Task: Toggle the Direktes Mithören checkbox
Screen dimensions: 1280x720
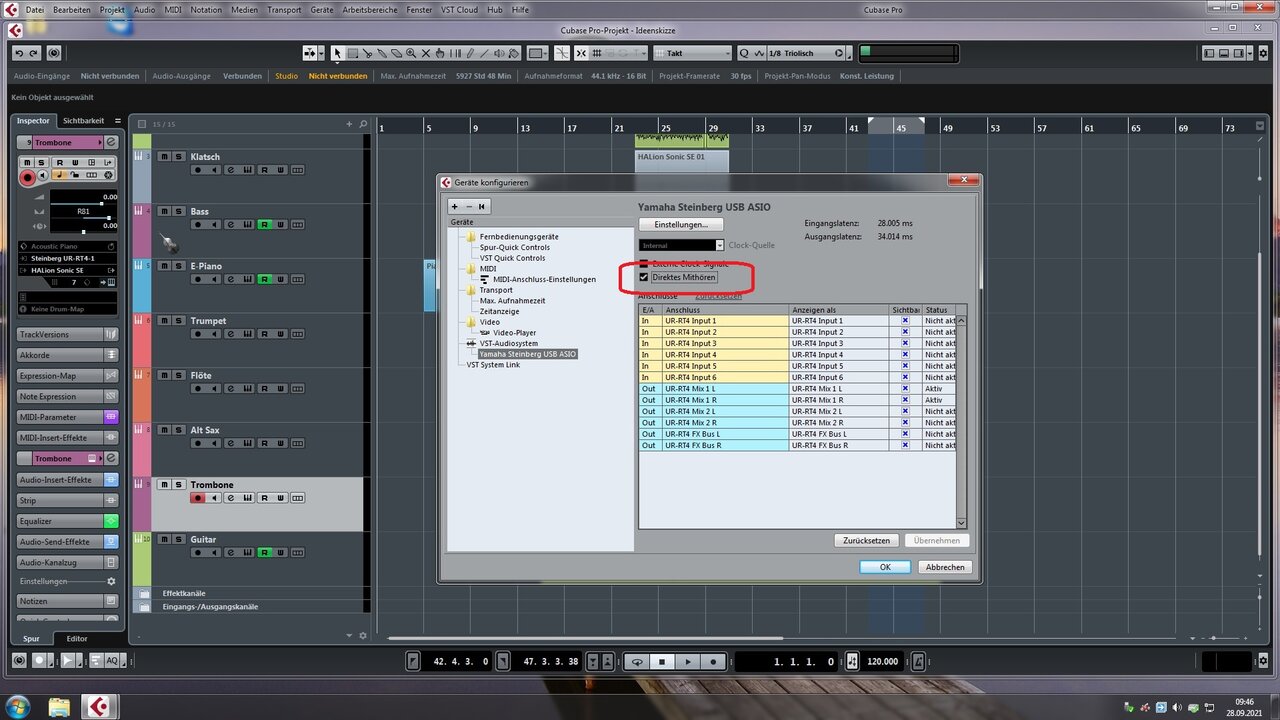Action: coord(644,277)
